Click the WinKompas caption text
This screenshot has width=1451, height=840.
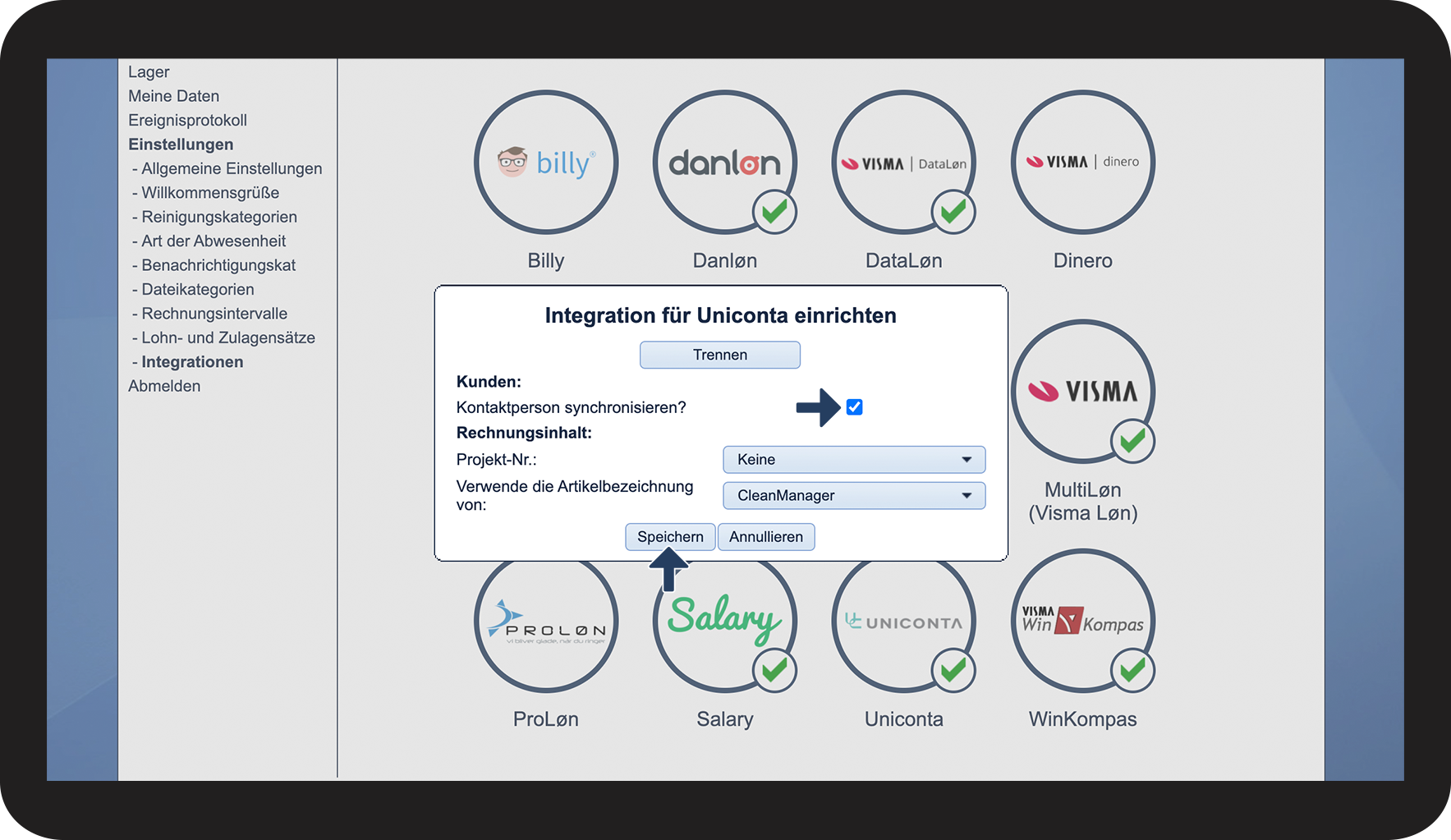[1083, 719]
